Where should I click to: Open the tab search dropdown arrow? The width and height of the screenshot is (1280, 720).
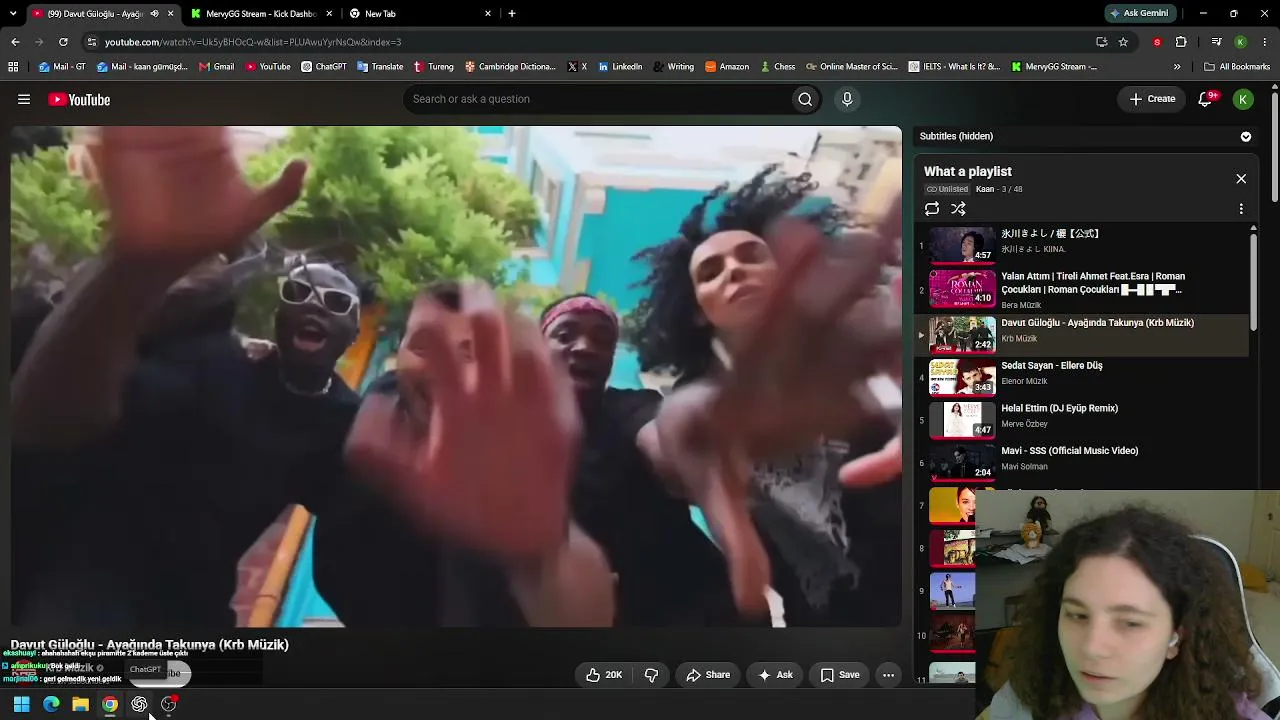tap(13, 14)
